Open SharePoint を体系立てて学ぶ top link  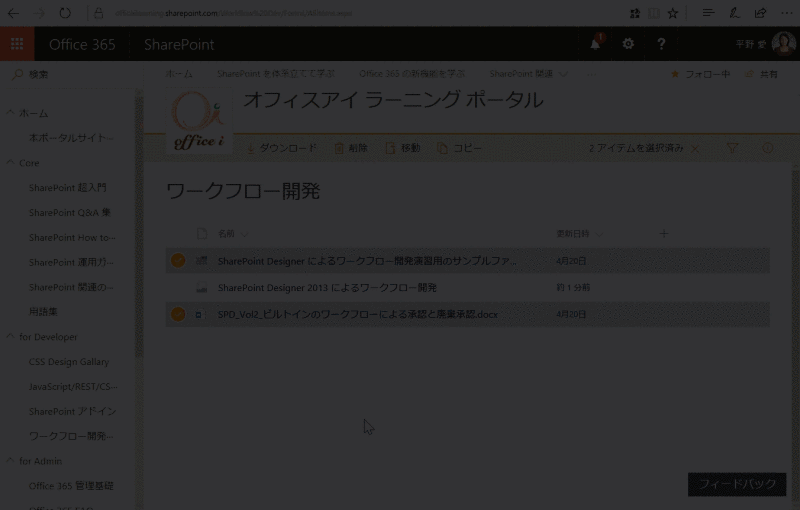point(276,74)
